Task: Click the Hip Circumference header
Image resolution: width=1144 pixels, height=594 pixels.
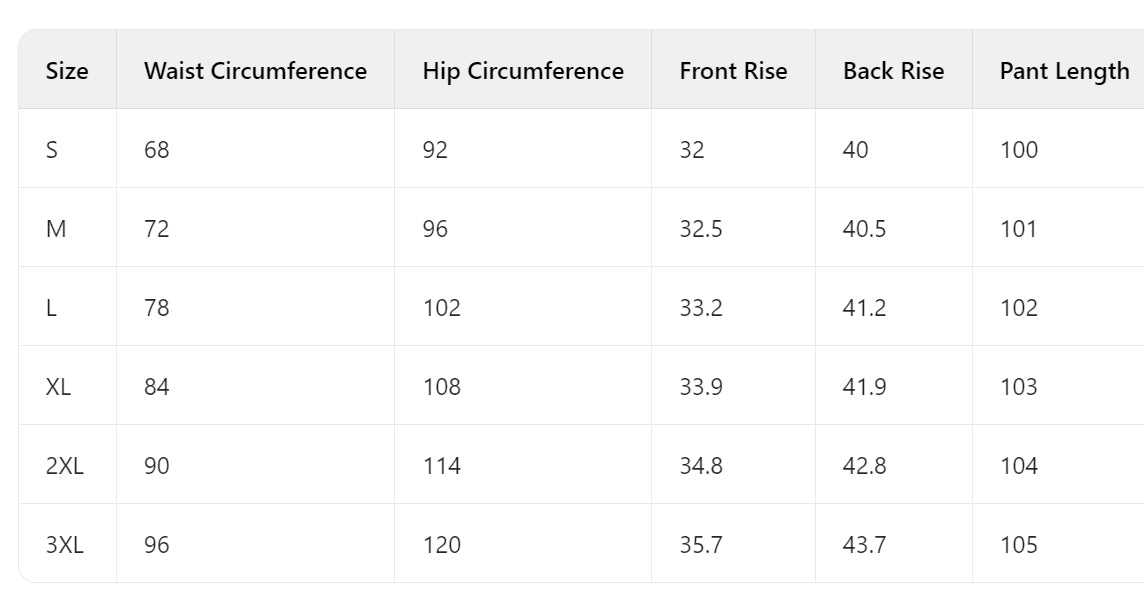Action: click(x=523, y=71)
